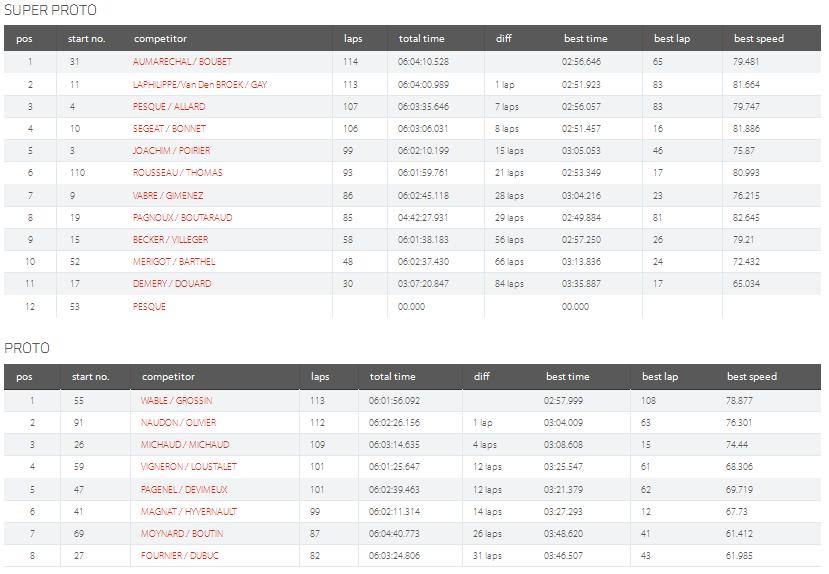This screenshot has height=574, width=829.
Task: Open JOACHIM / POIRIER team link
Action: click(x=171, y=151)
